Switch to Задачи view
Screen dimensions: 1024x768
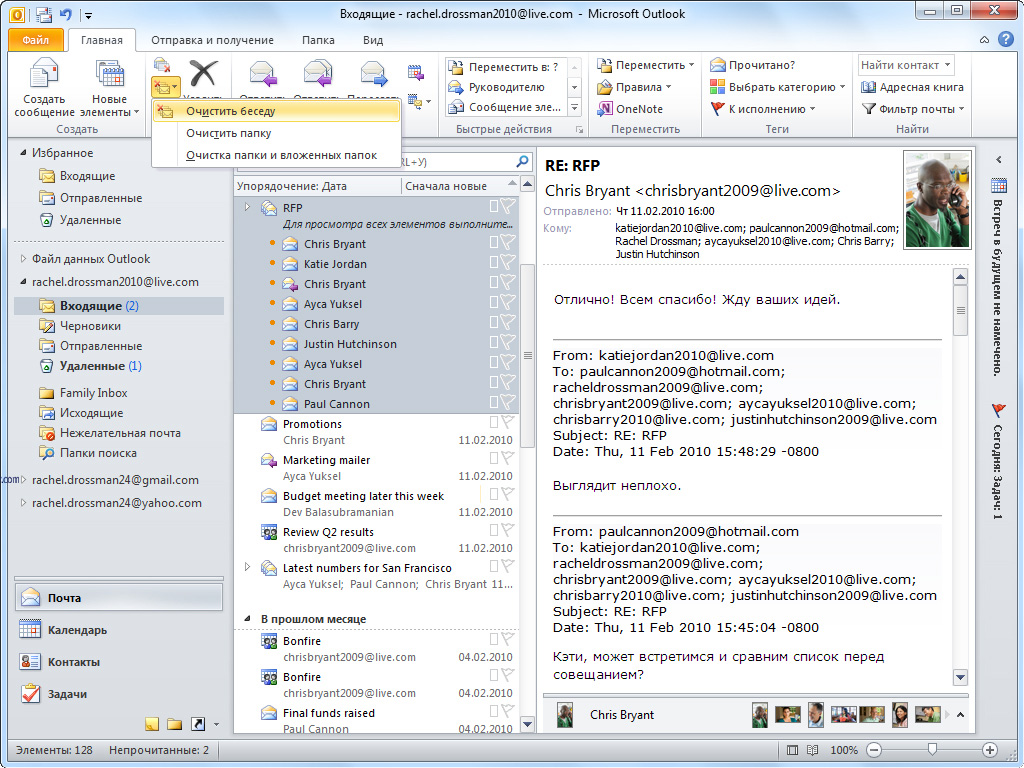tap(119, 694)
